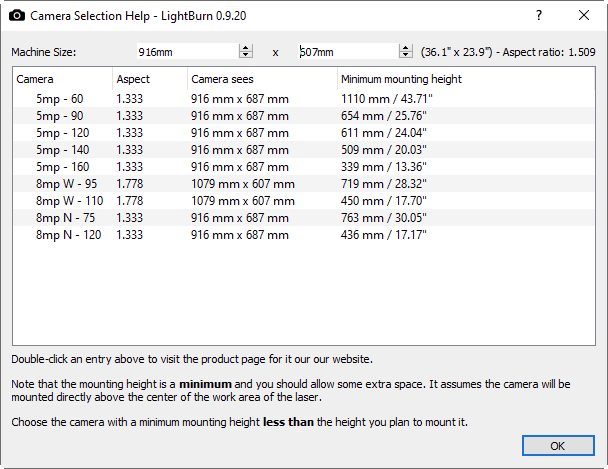Image resolution: width=608 pixels, height=469 pixels.
Task: Click the 763 mm / 30.05" height value
Action: 383,218
